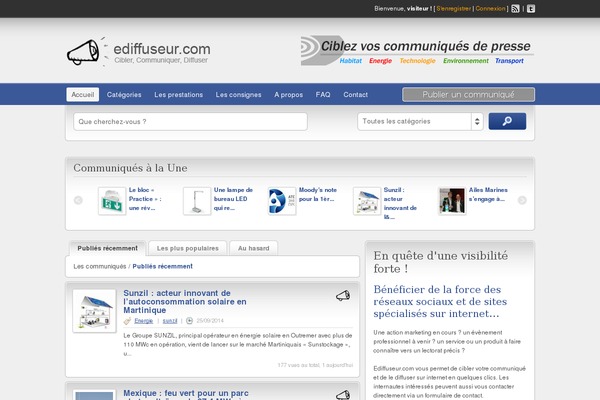Open Sunzil autoconsommation solaire article title
Image resolution: width=600 pixels, height=400 pixels.
point(185,302)
